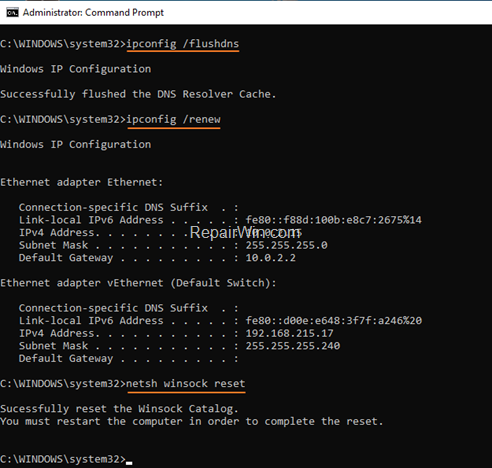Click the ipconfig /flushdns command text
This screenshot has height=468, width=492.
click(183, 44)
